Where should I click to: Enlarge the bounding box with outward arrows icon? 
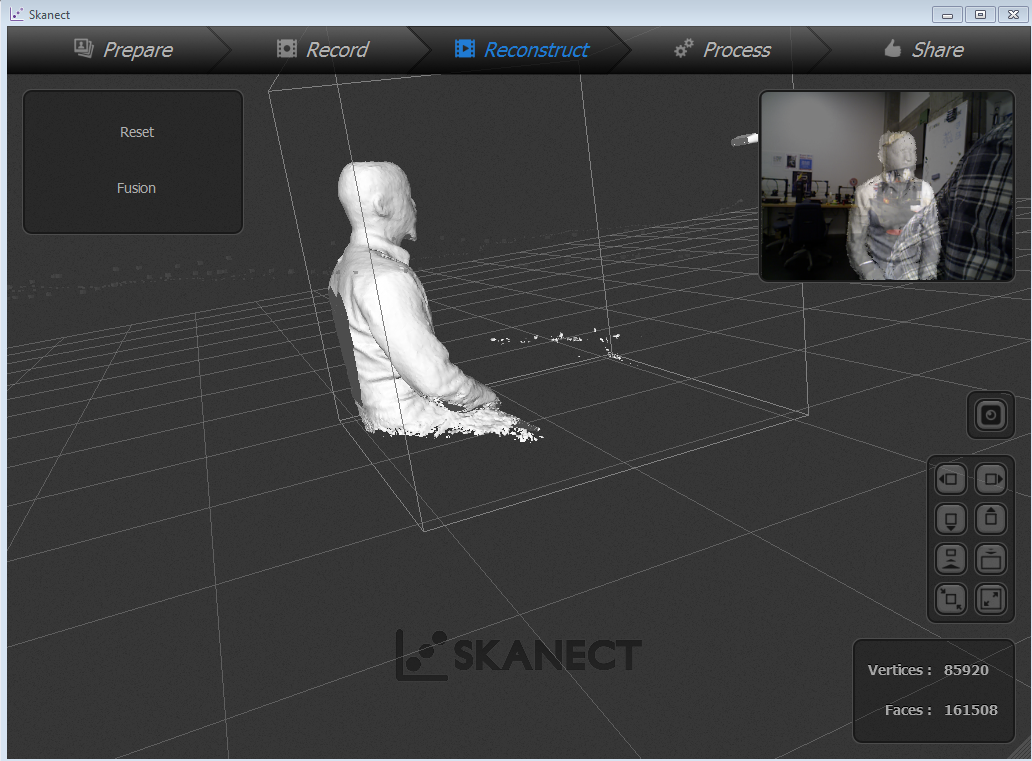pos(991,599)
